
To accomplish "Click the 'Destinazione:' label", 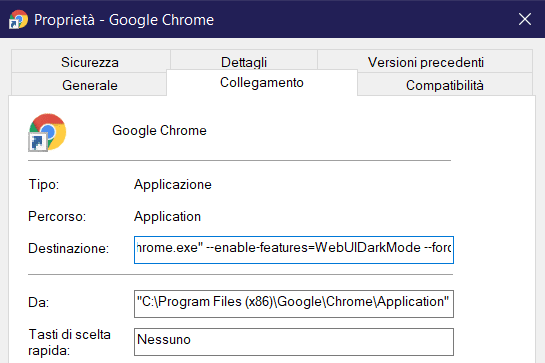I will [68, 248].
